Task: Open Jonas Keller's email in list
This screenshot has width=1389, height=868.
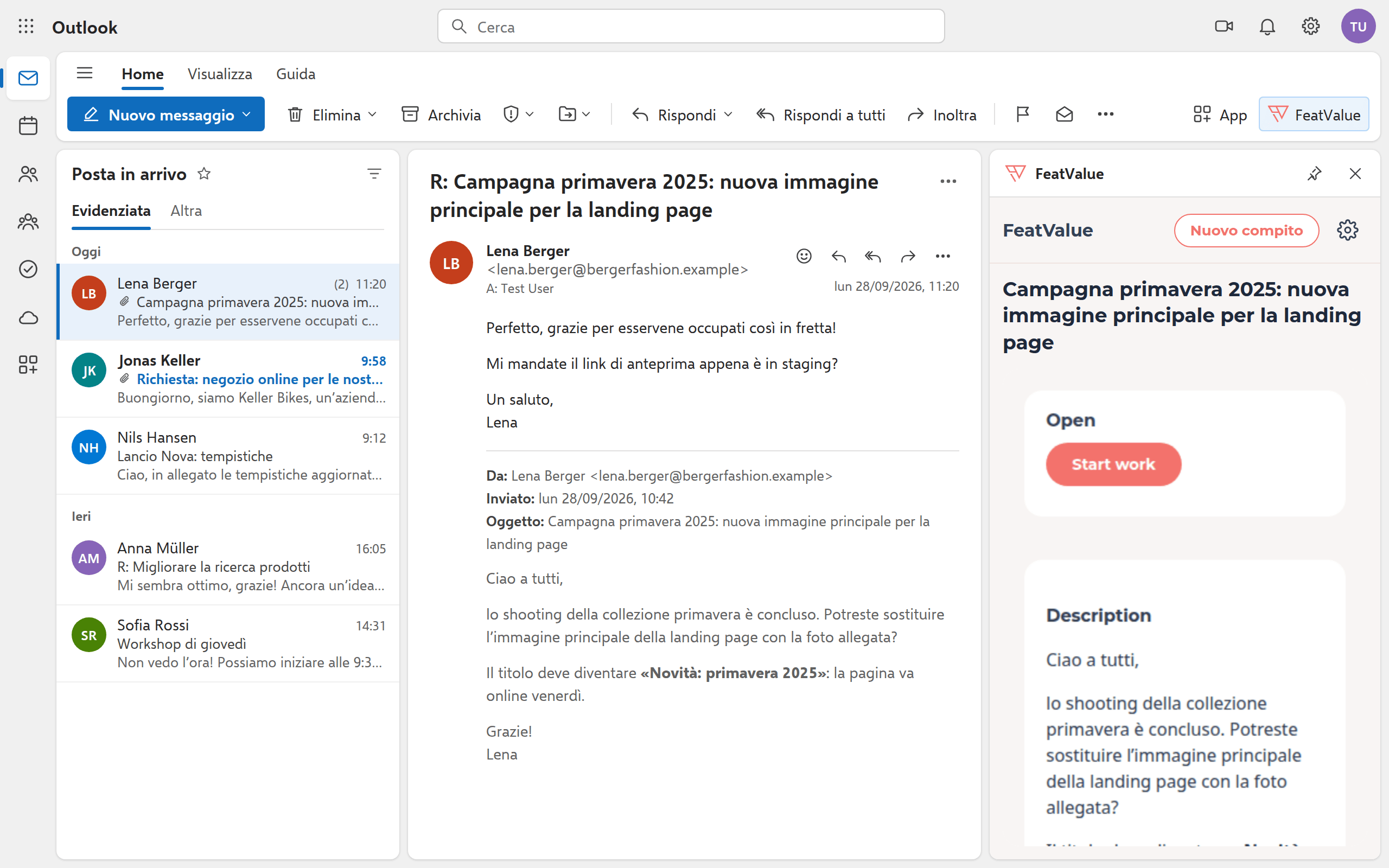Action: coord(228,379)
